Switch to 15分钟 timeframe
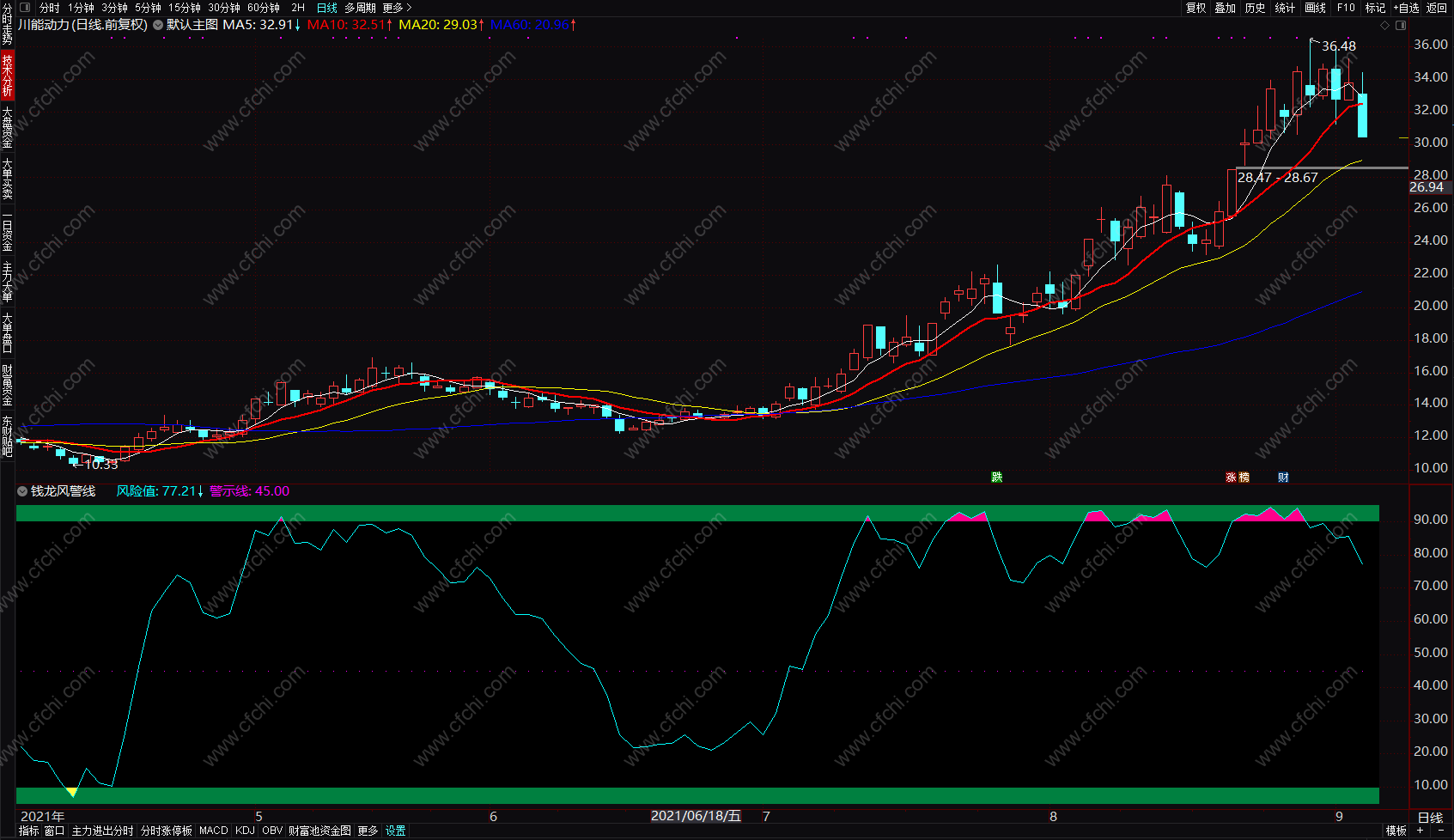1454x840 pixels. (x=185, y=8)
